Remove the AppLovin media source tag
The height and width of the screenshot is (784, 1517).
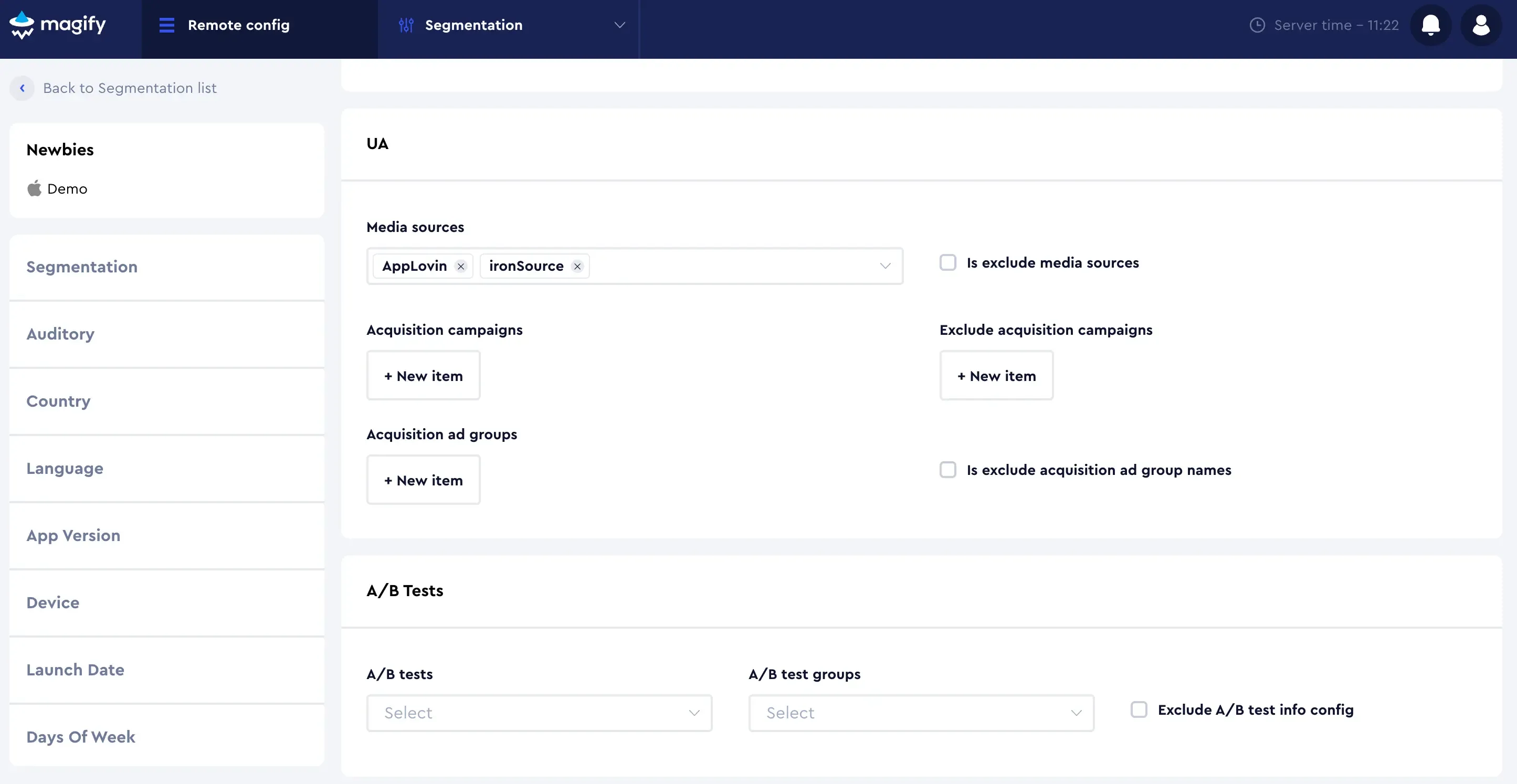point(461,267)
